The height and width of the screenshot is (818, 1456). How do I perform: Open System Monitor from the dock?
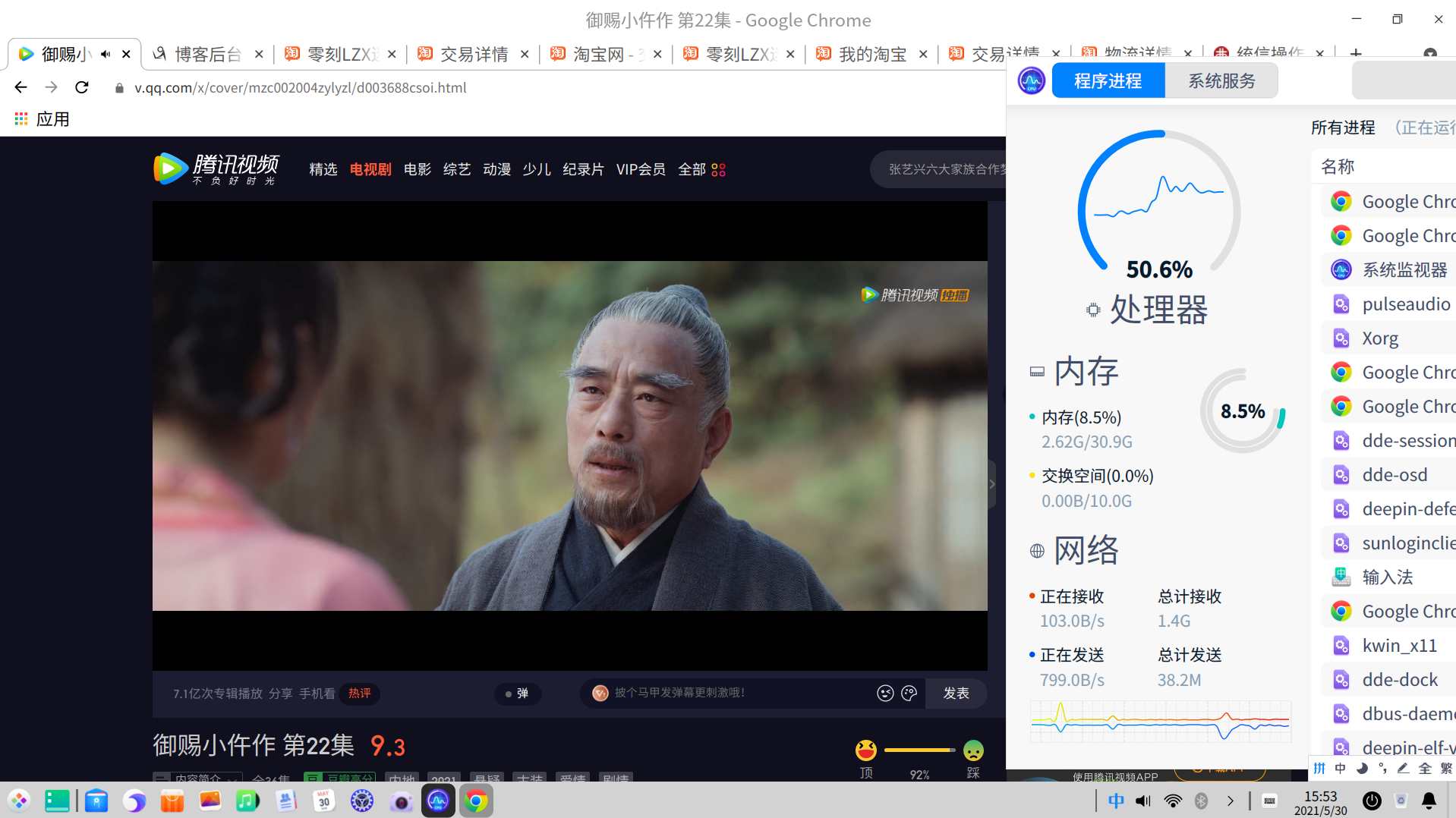point(438,801)
